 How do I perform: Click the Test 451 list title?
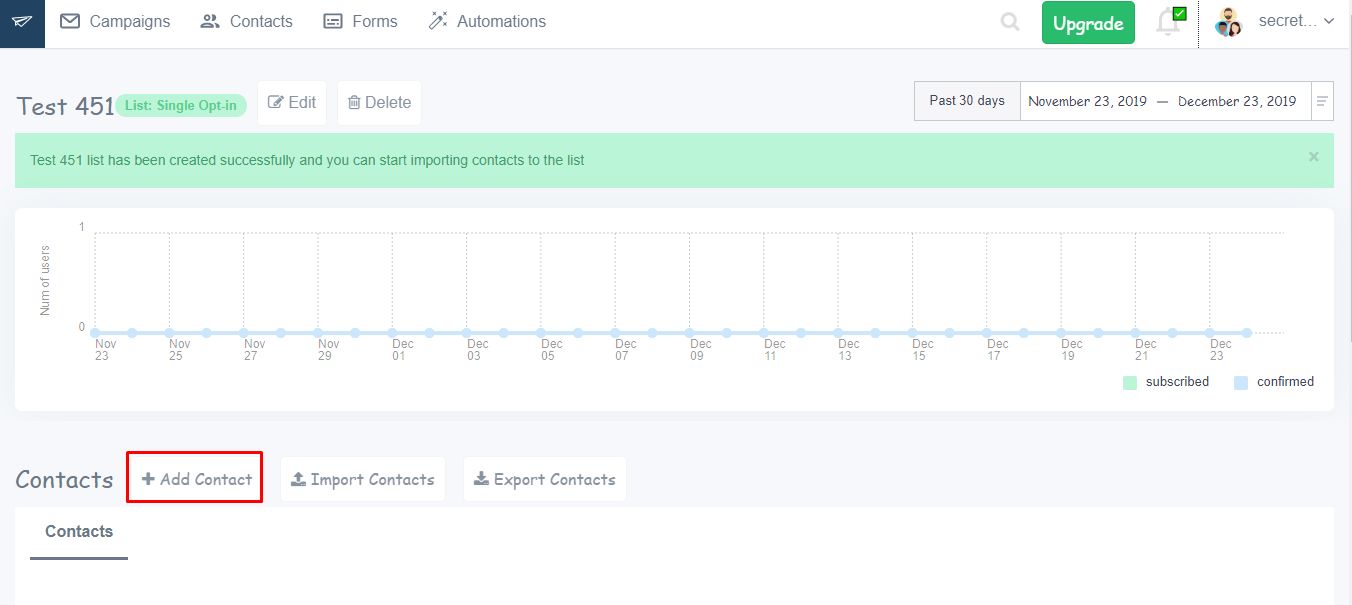pyautogui.click(x=65, y=106)
